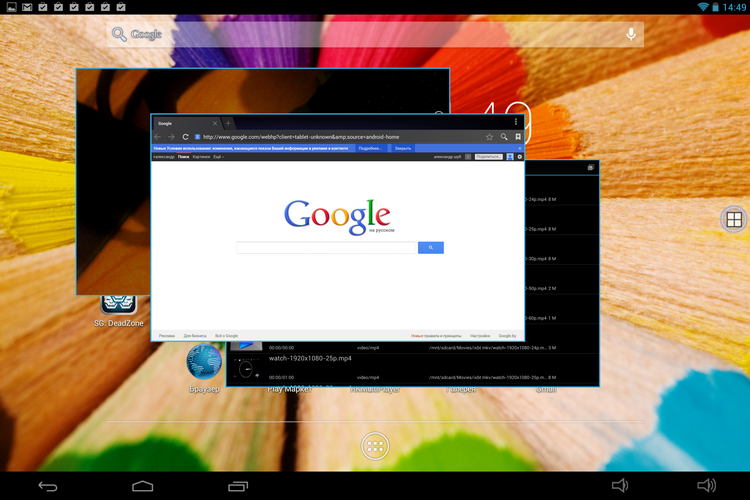Select Поиск in Google top navigation
750x500 pixels.
[x=184, y=157]
